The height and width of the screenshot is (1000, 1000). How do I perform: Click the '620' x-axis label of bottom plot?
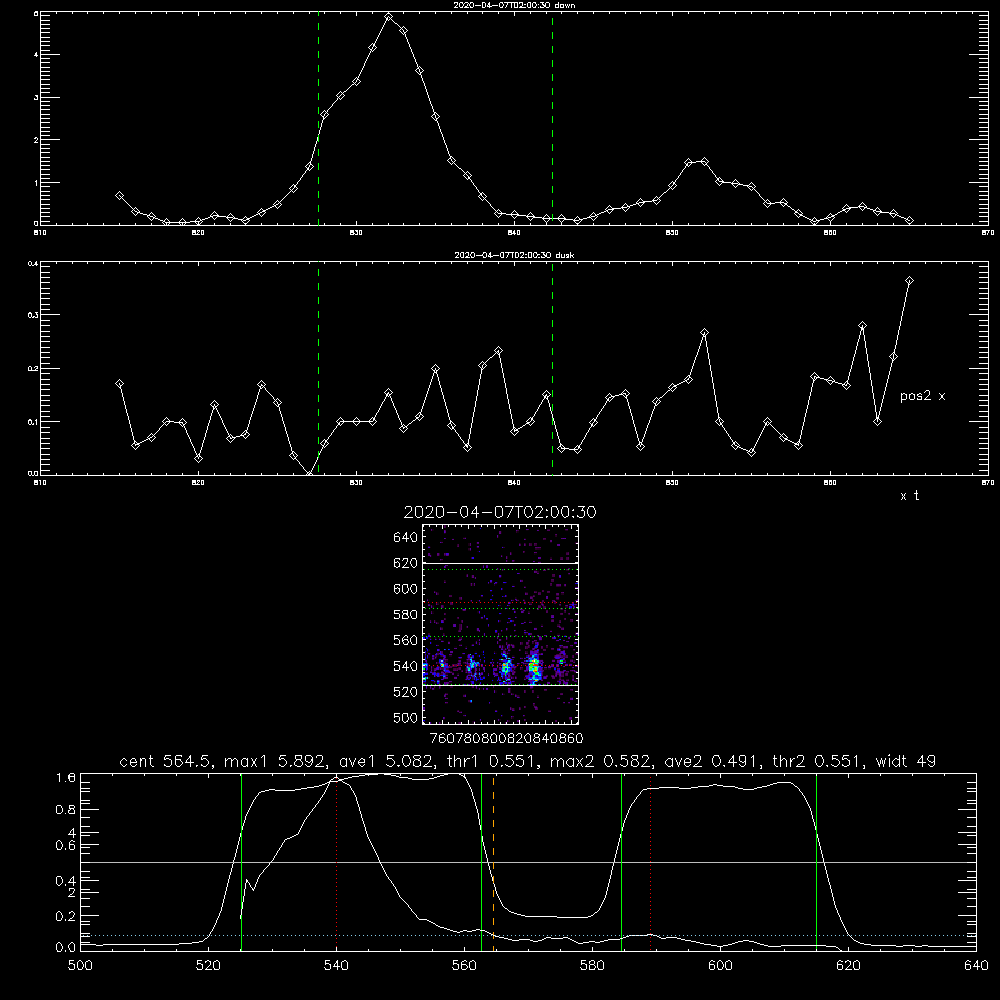click(x=848, y=966)
